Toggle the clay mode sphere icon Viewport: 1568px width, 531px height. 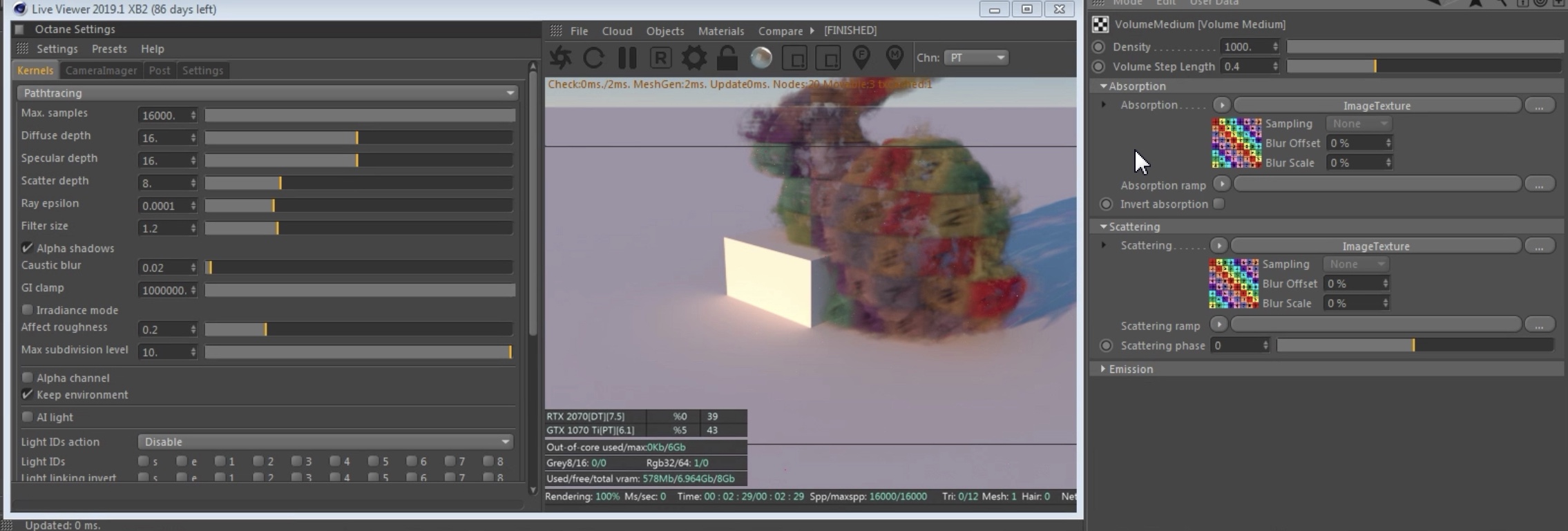(x=761, y=57)
